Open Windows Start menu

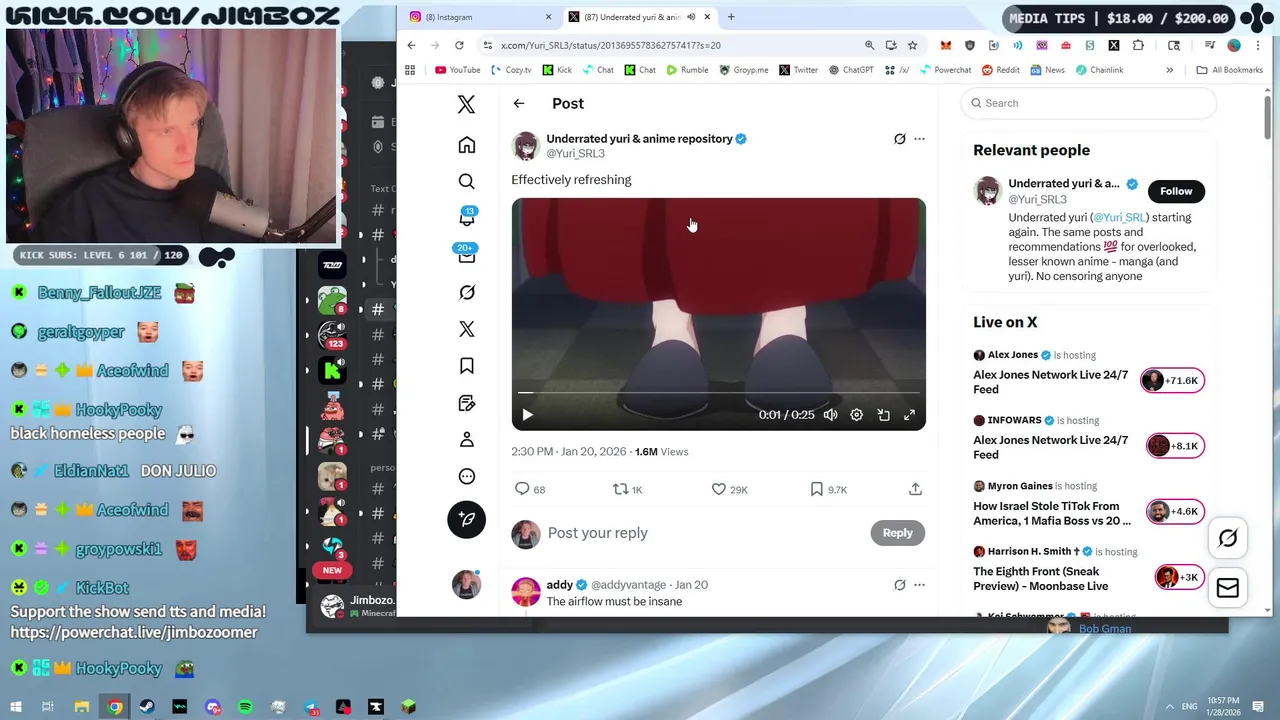coord(15,707)
